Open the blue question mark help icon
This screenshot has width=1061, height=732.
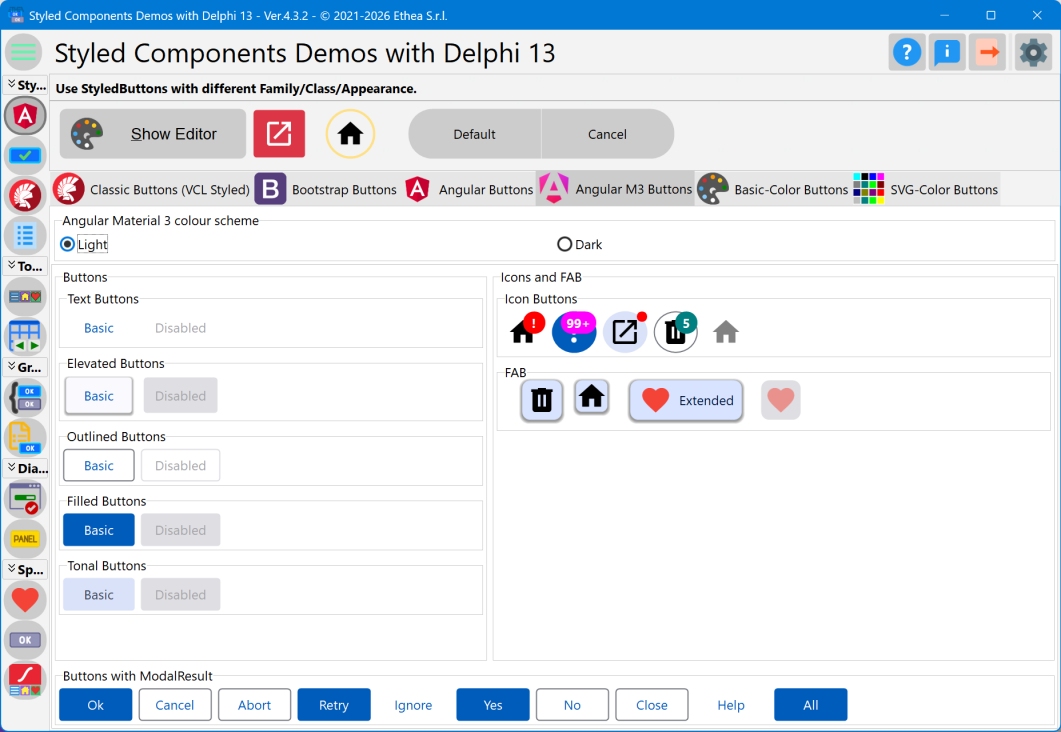907,52
